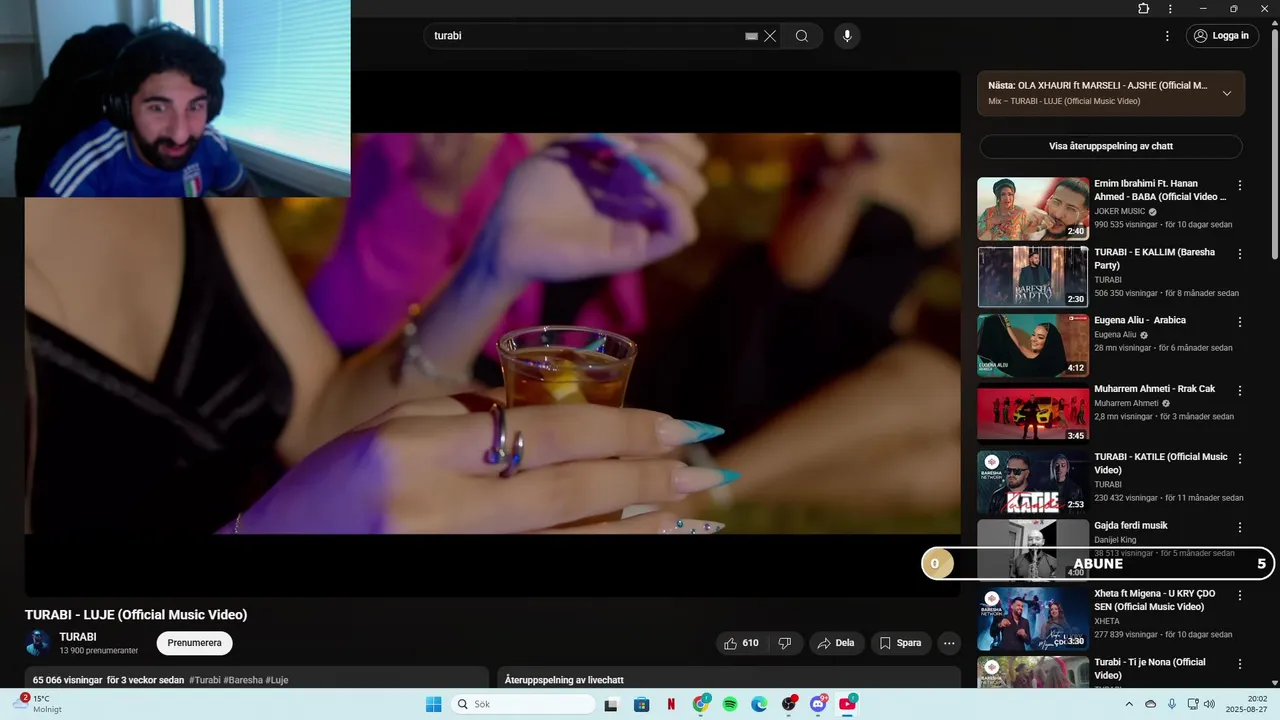Open browser extensions puzzle icon

(x=1144, y=9)
